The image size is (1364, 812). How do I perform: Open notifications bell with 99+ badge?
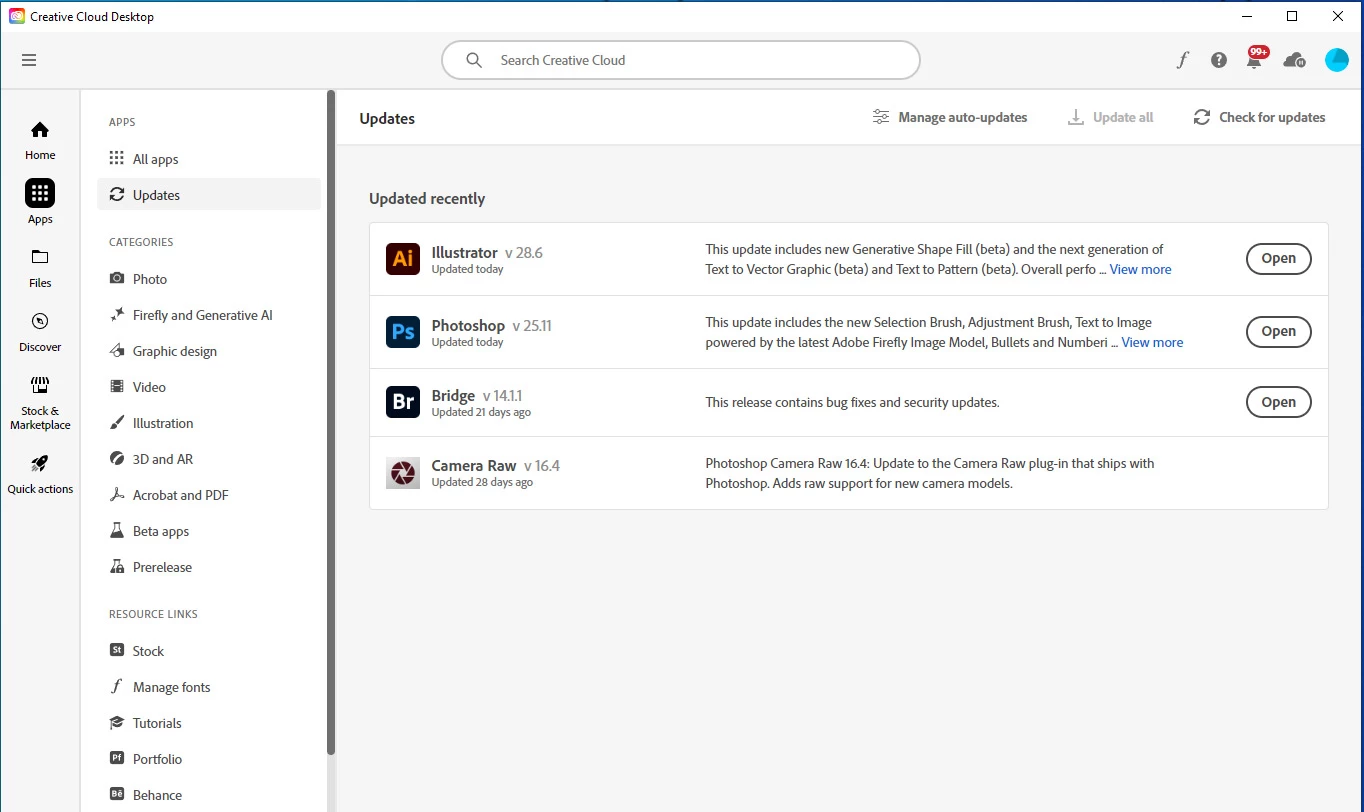point(1255,58)
